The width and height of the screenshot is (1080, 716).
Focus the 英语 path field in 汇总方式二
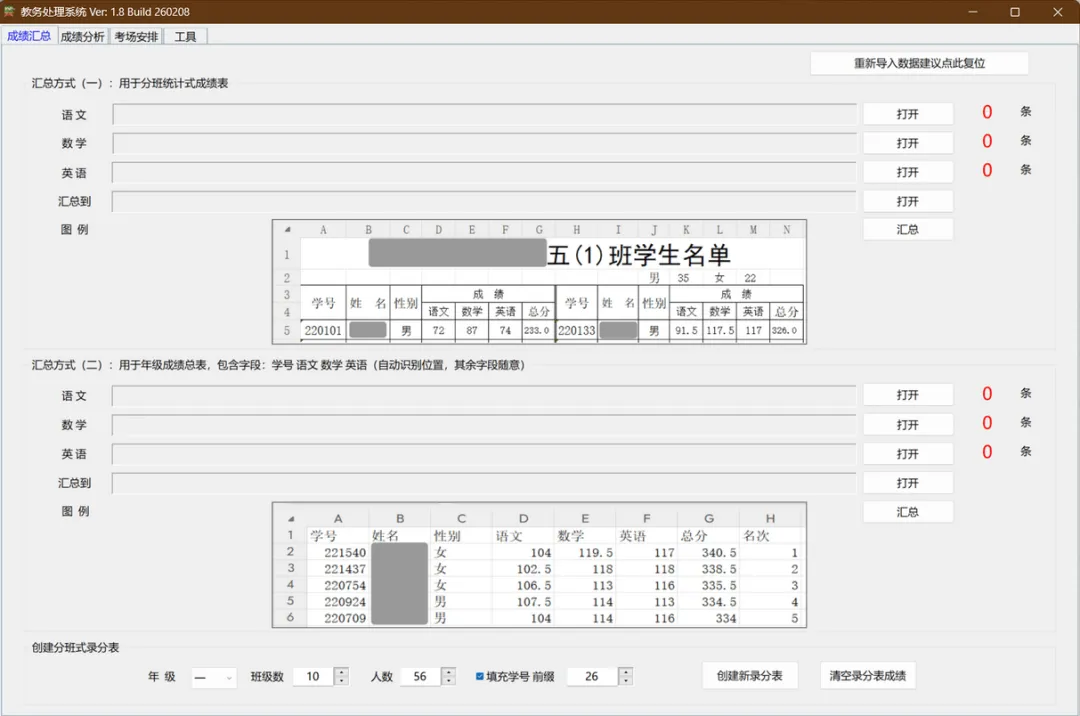pos(484,454)
